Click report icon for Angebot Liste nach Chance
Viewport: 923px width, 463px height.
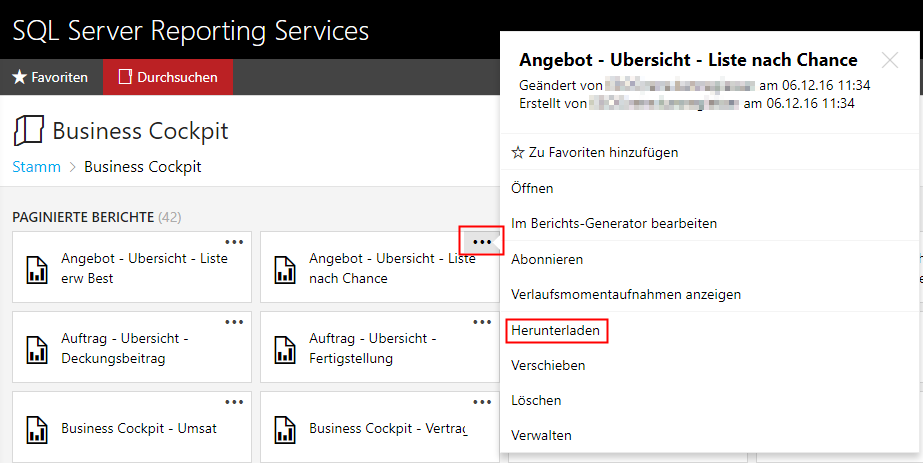click(285, 269)
